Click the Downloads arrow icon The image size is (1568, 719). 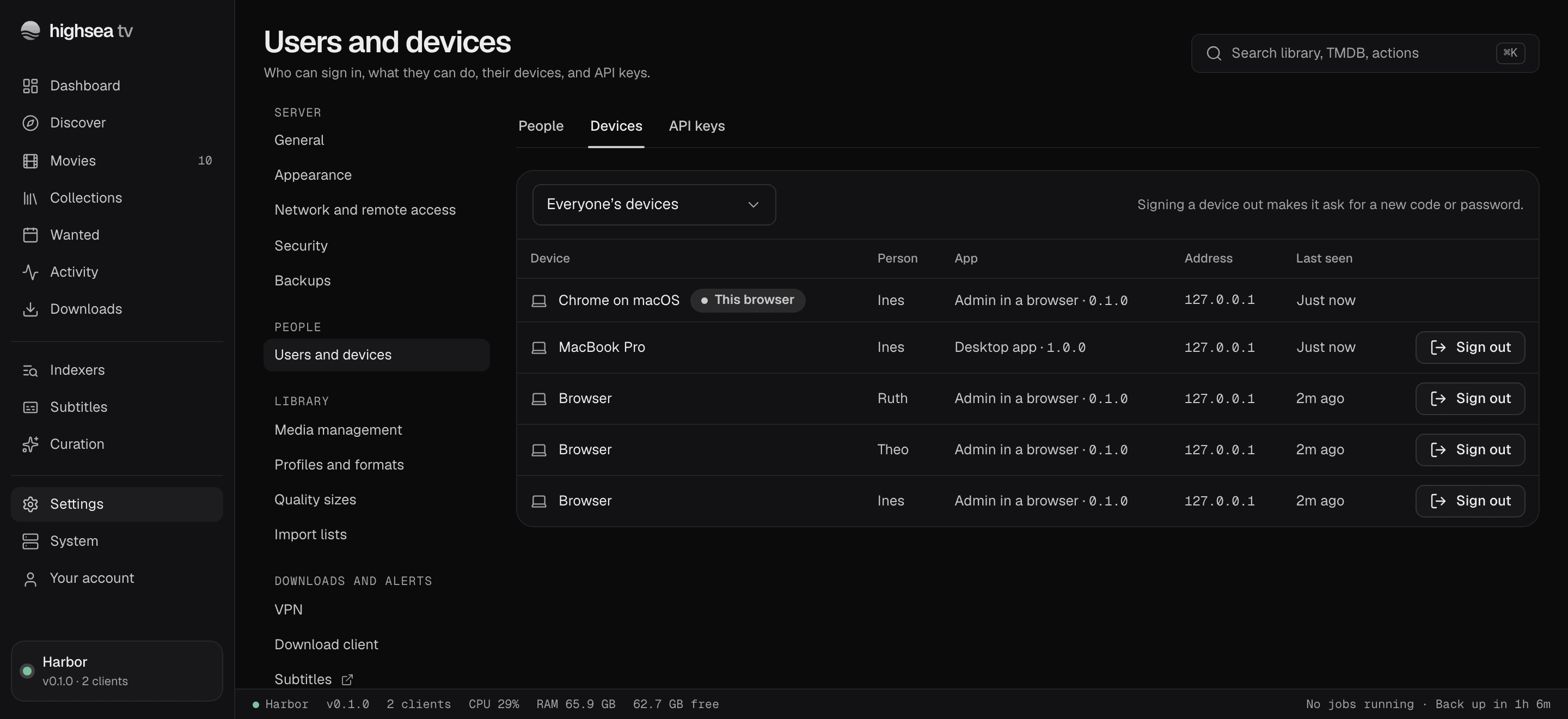[30, 309]
